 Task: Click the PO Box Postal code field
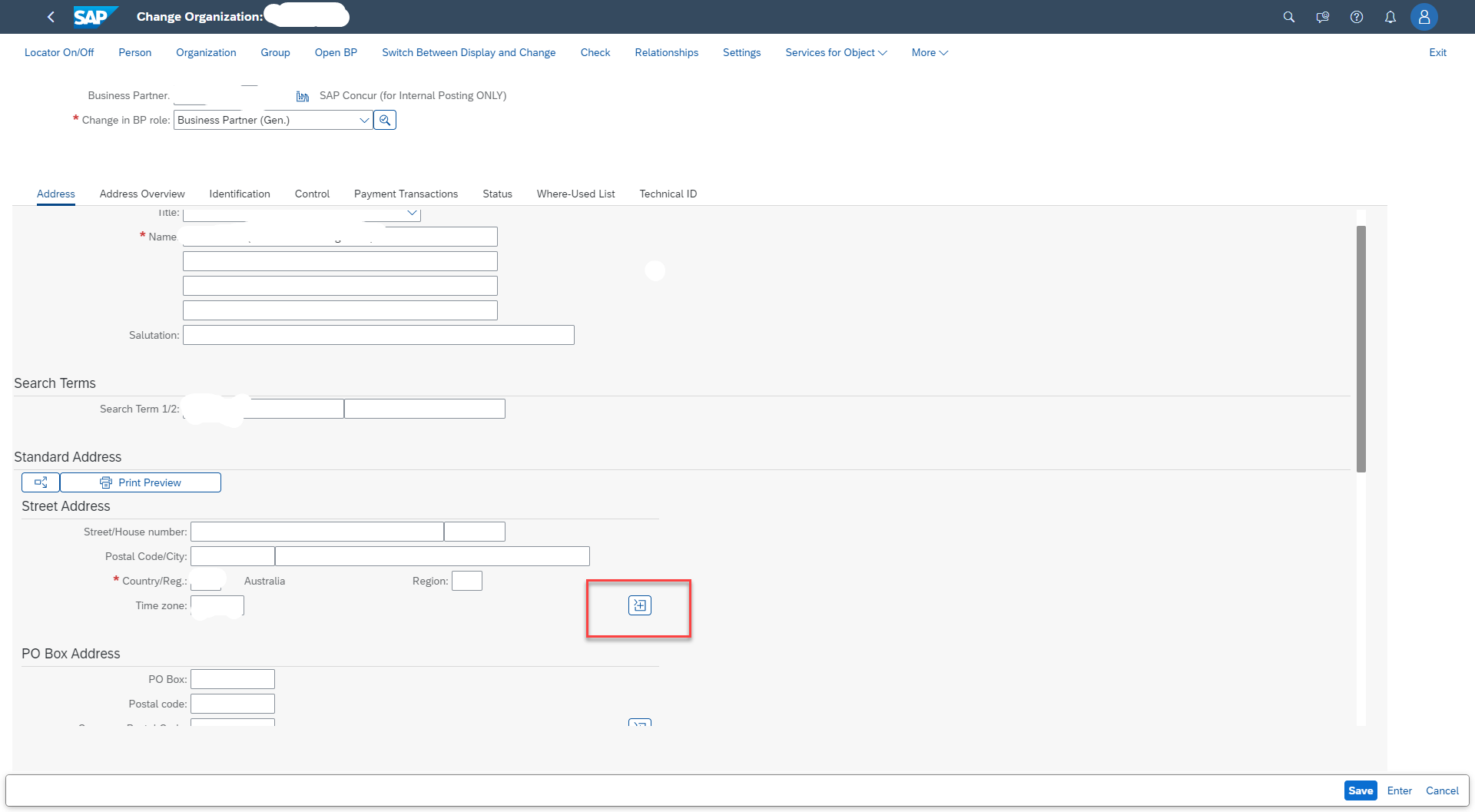click(x=233, y=704)
